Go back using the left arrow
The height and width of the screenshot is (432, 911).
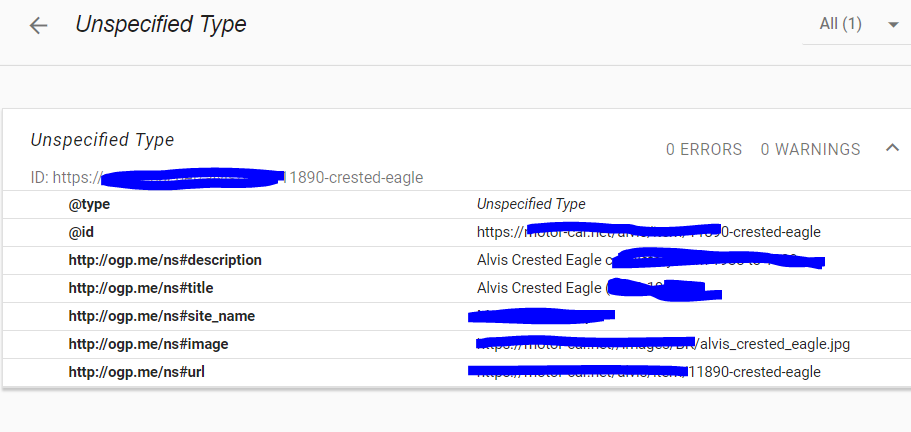[x=38, y=26]
